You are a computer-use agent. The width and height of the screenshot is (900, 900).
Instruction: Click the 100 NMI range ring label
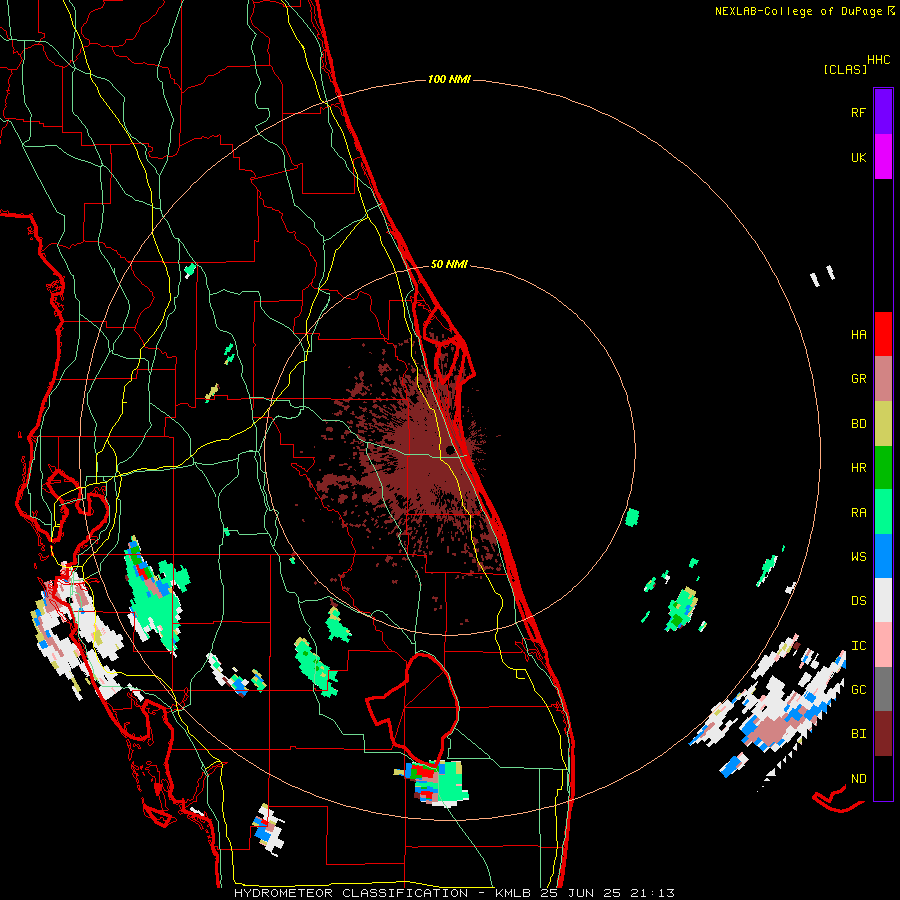pos(449,79)
